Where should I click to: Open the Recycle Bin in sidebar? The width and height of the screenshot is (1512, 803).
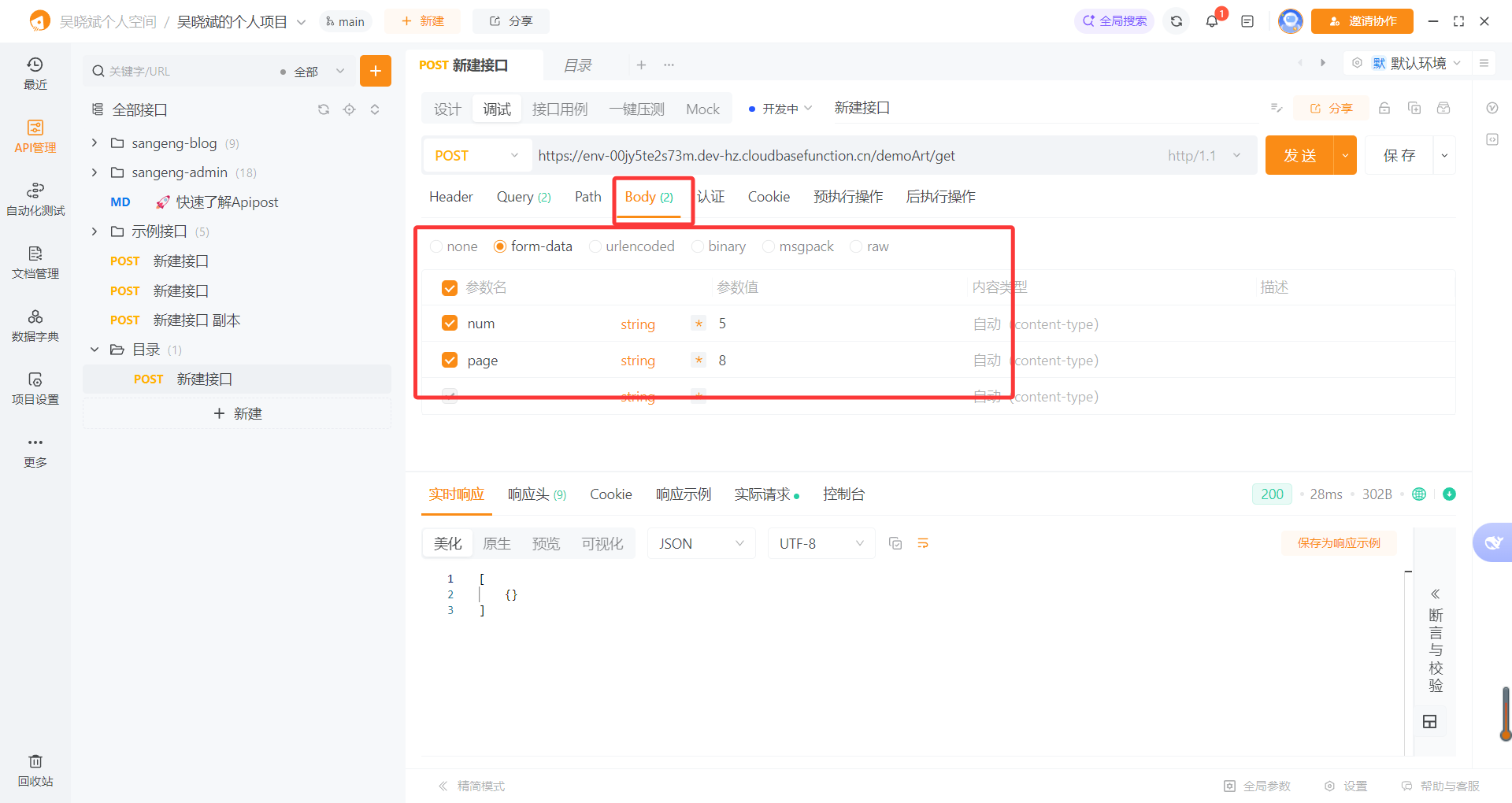pos(35,770)
